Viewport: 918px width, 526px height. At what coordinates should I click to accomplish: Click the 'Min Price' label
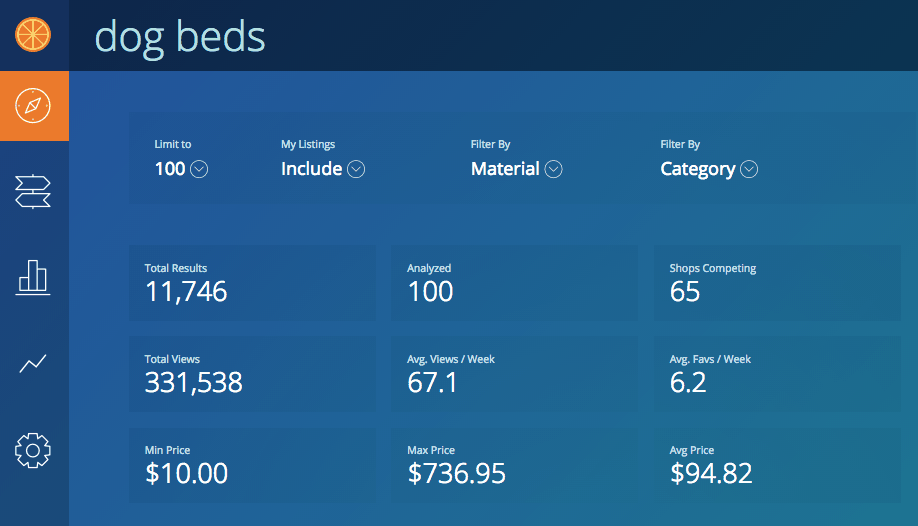point(167,450)
